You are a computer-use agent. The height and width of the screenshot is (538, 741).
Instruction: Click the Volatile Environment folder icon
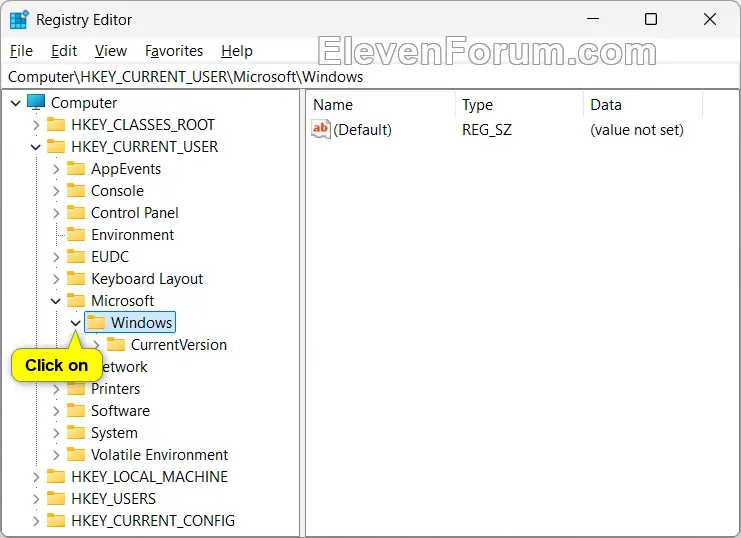click(x=76, y=454)
